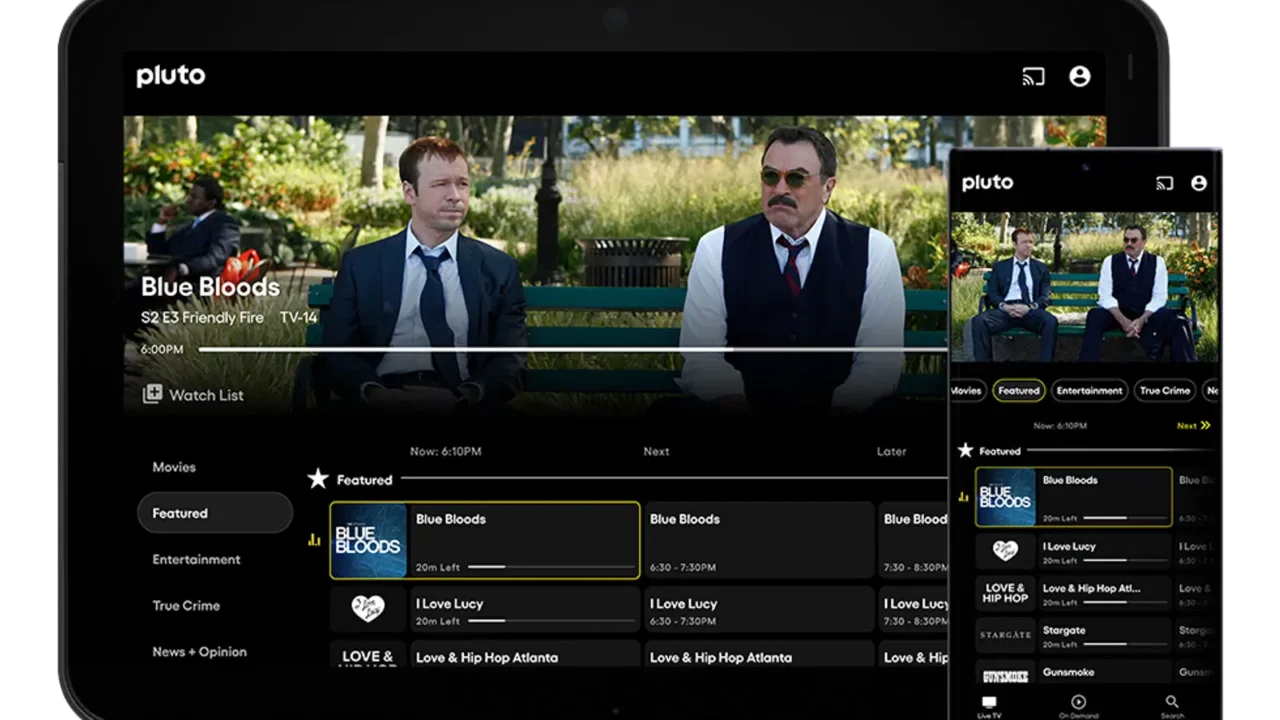Click the 'Now: 6:10PM' time label on tablet
The width and height of the screenshot is (1280, 720).
click(446, 451)
